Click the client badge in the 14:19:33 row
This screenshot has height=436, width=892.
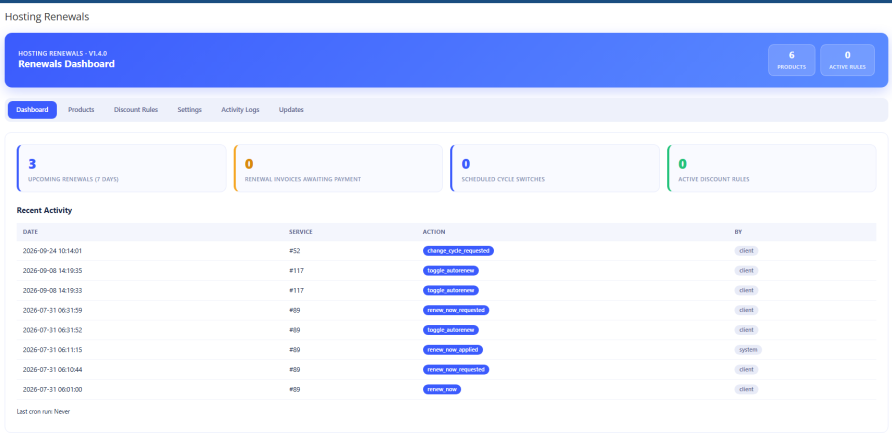746,290
